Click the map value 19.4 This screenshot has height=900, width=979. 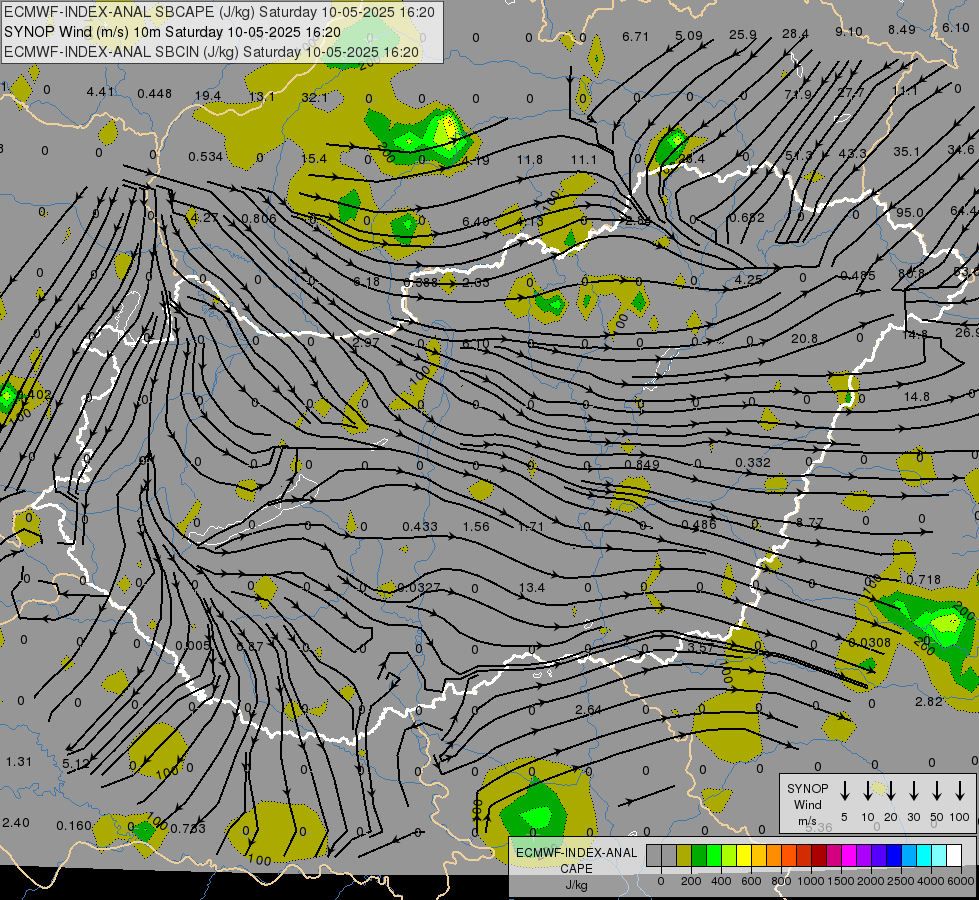[x=207, y=96]
